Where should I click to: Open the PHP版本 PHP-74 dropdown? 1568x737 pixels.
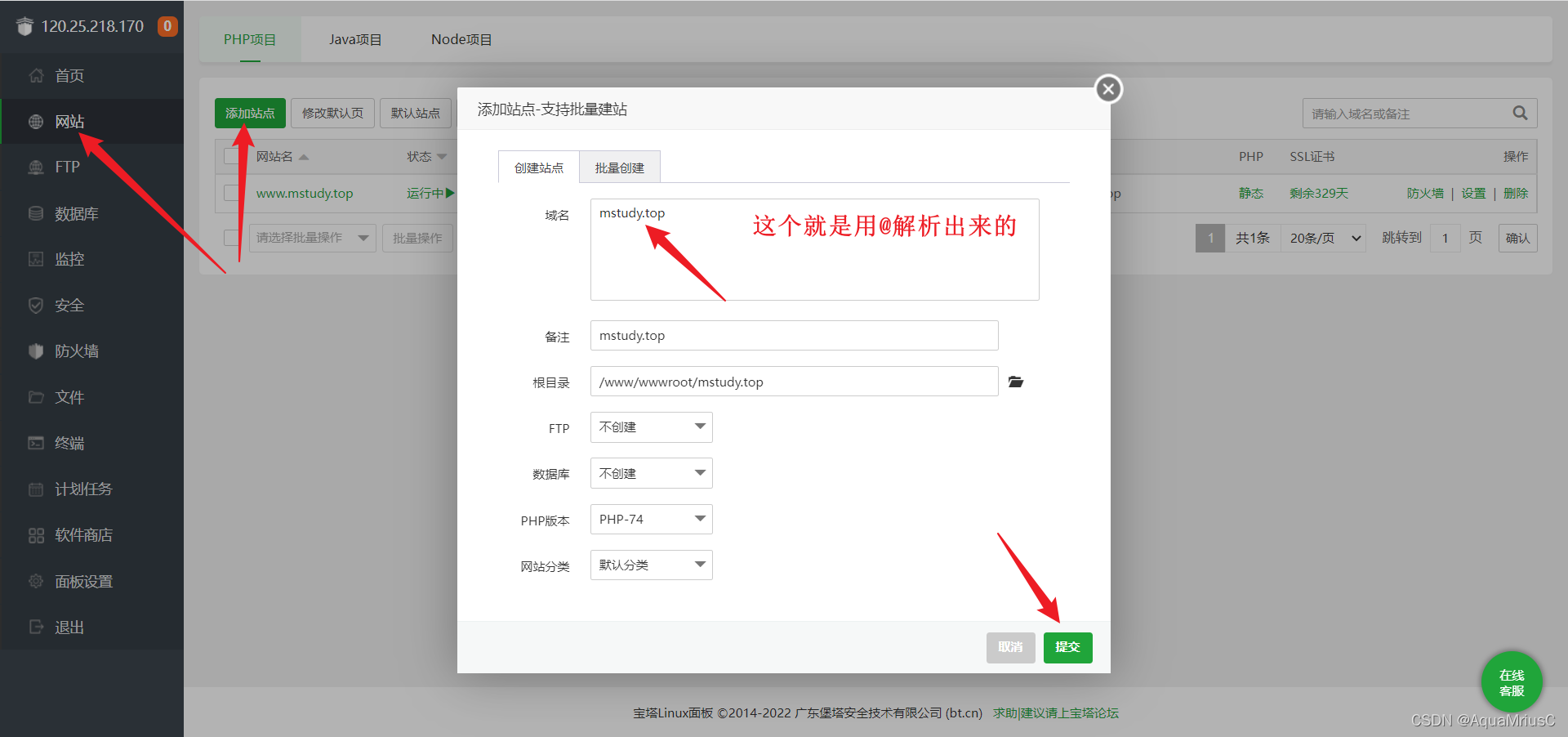(x=651, y=519)
